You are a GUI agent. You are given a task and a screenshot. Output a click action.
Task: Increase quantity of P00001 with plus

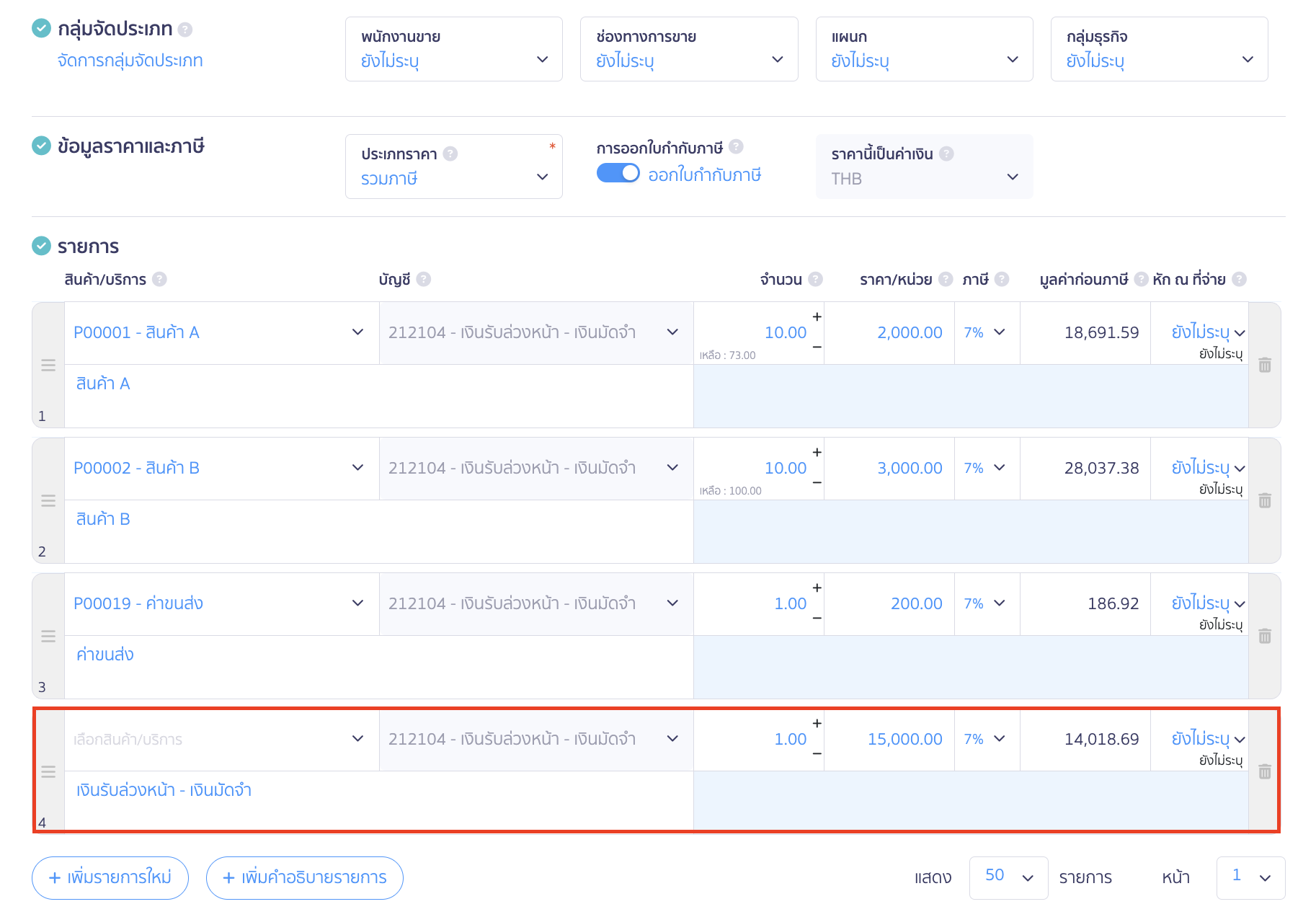pyautogui.click(x=817, y=316)
